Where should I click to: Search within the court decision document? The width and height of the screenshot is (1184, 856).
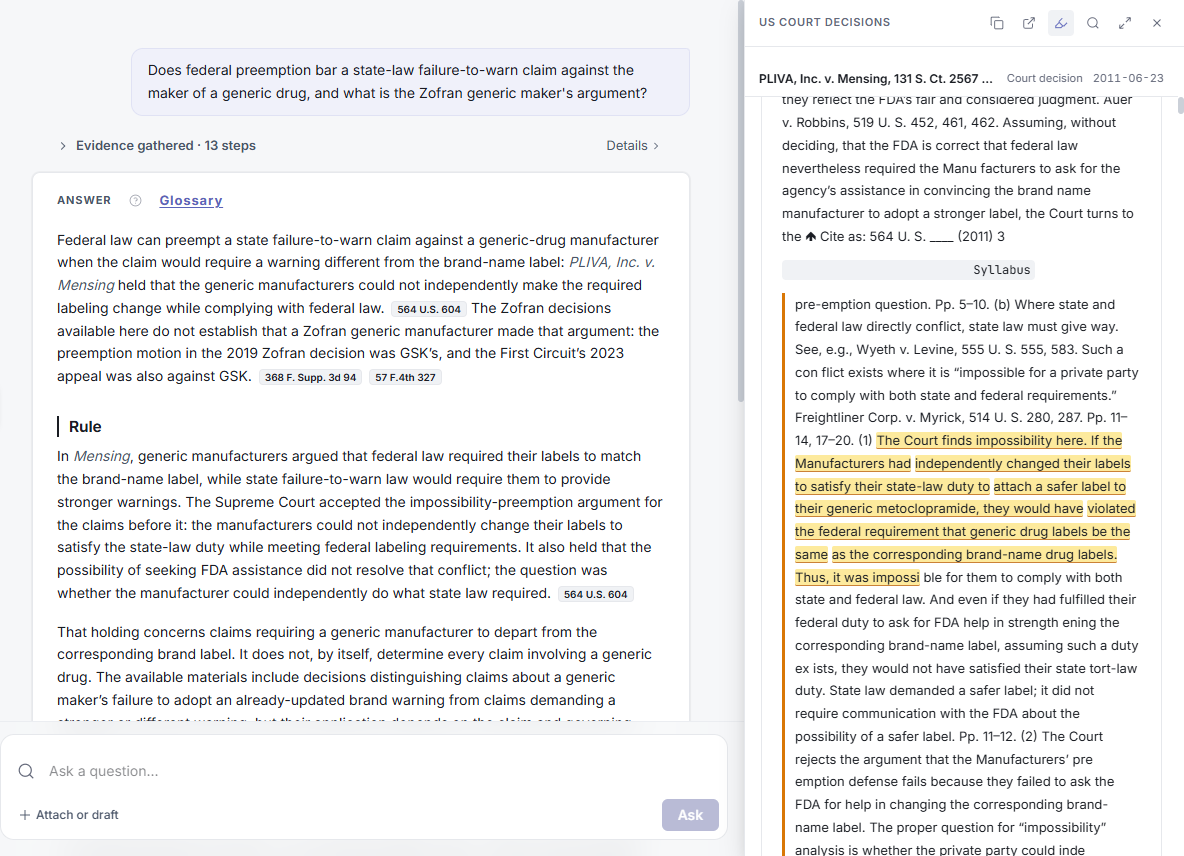[x=1093, y=23]
